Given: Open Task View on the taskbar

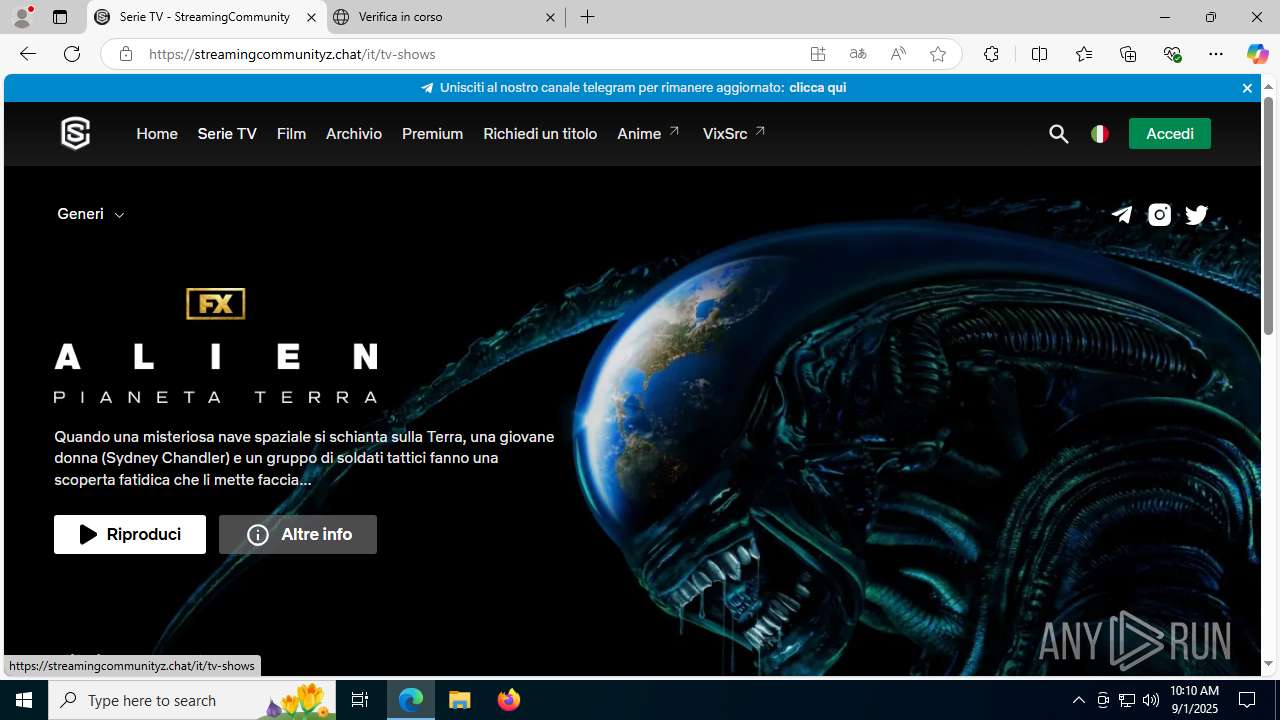Looking at the screenshot, I should 360,700.
